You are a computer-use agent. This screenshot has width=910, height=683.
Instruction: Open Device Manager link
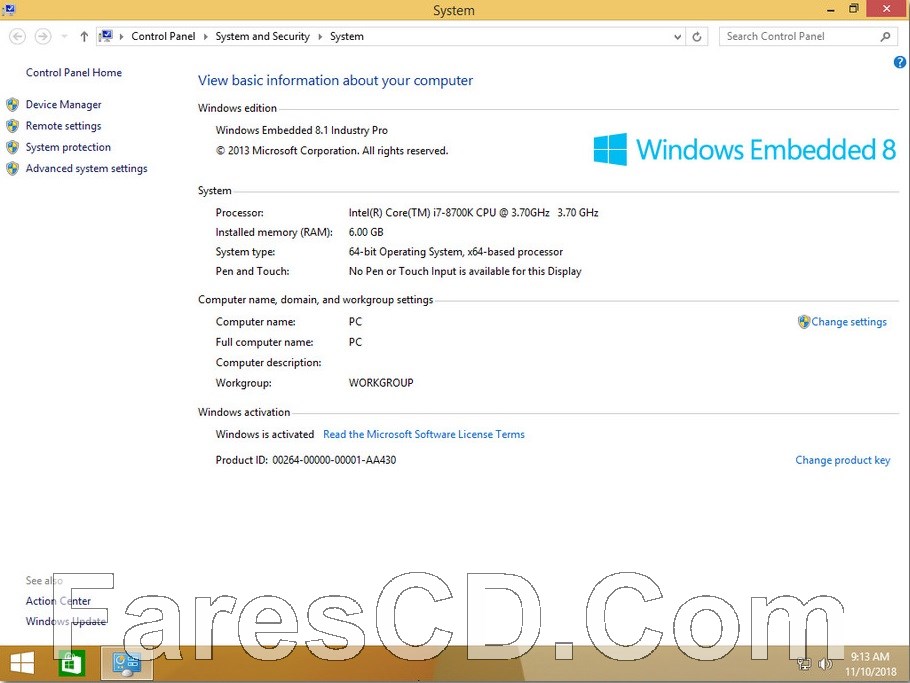click(63, 104)
